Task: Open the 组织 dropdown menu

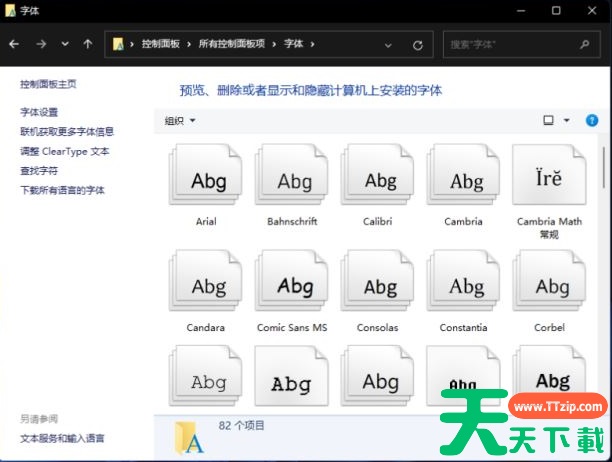Action: pos(180,121)
